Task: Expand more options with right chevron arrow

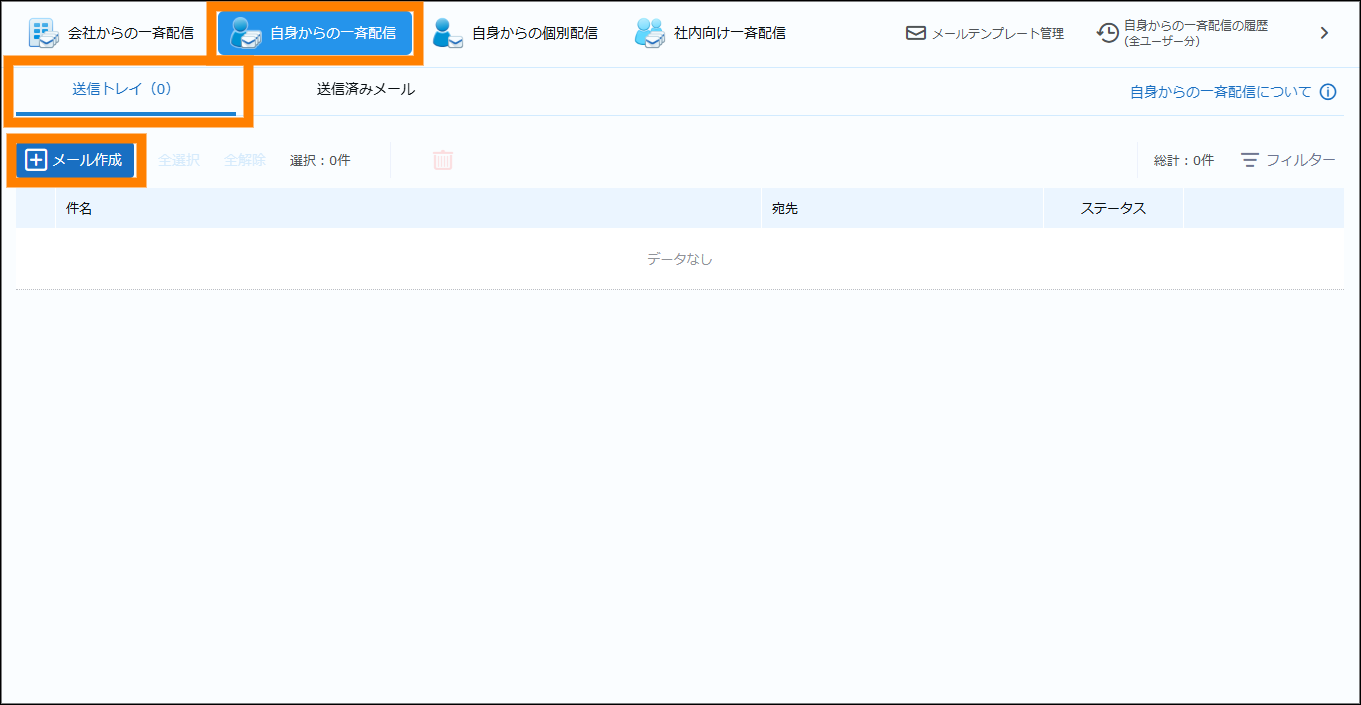Action: (1324, 33)
